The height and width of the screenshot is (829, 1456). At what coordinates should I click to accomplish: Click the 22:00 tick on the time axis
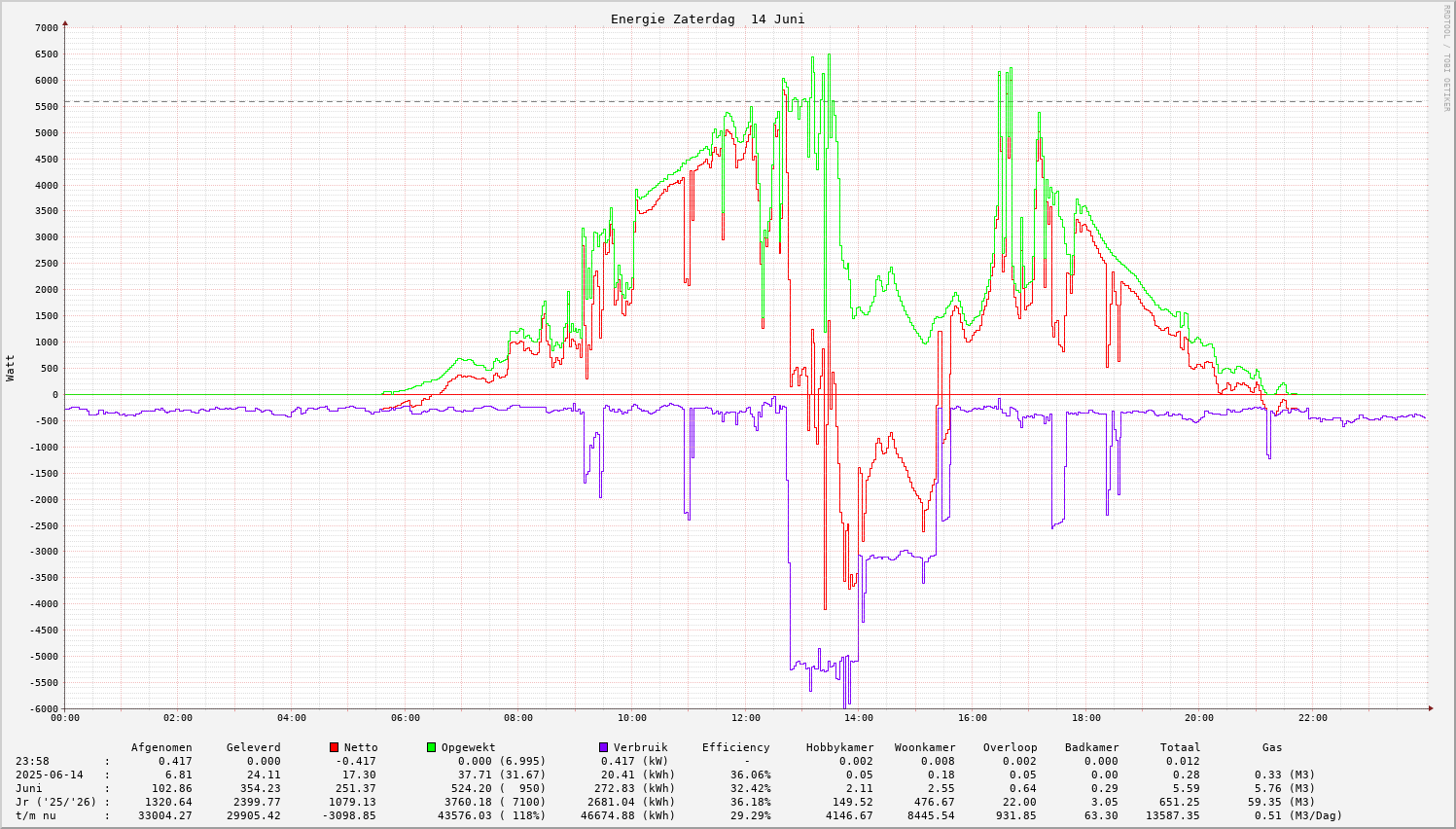(x=1312, y=718)
